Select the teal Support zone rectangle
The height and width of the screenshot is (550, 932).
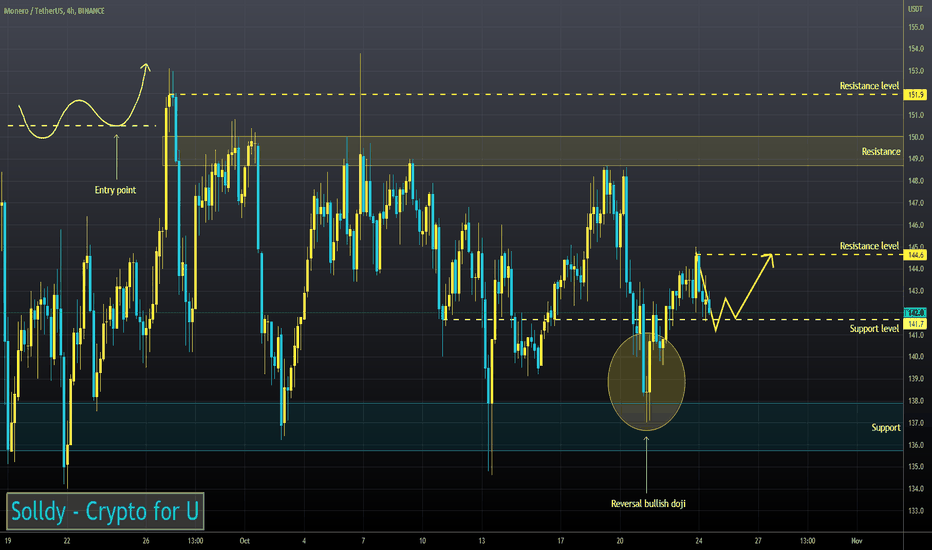[x=452, y=426]
